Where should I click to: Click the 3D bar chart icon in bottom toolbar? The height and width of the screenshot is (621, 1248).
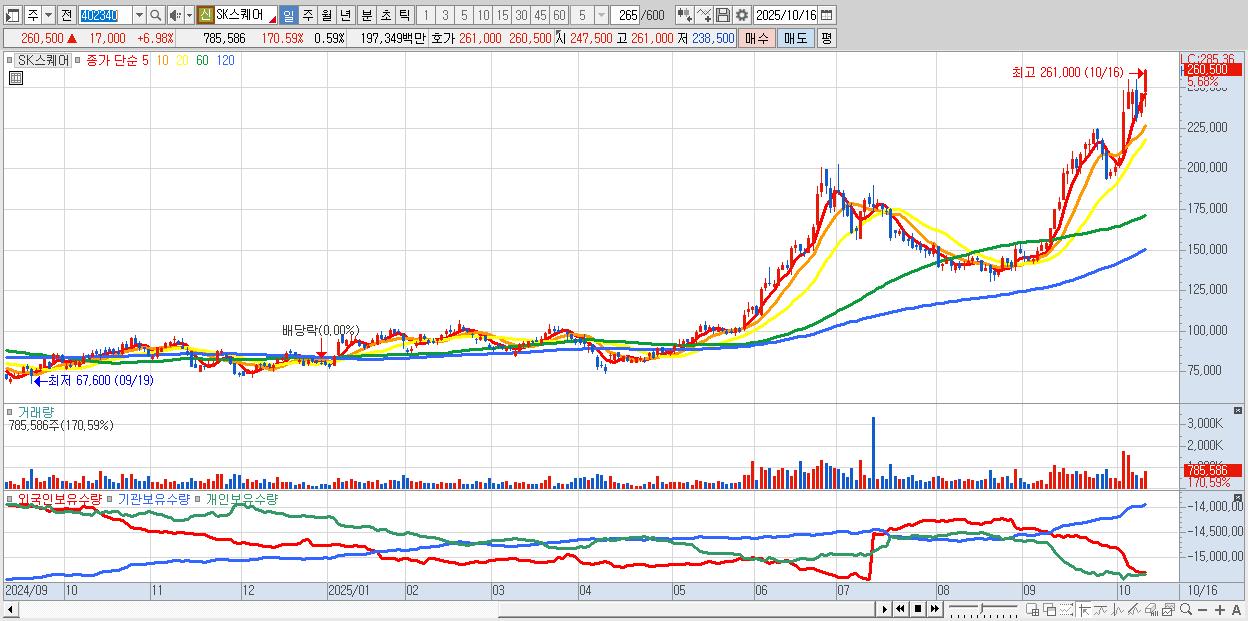(x=1152, y=610)
